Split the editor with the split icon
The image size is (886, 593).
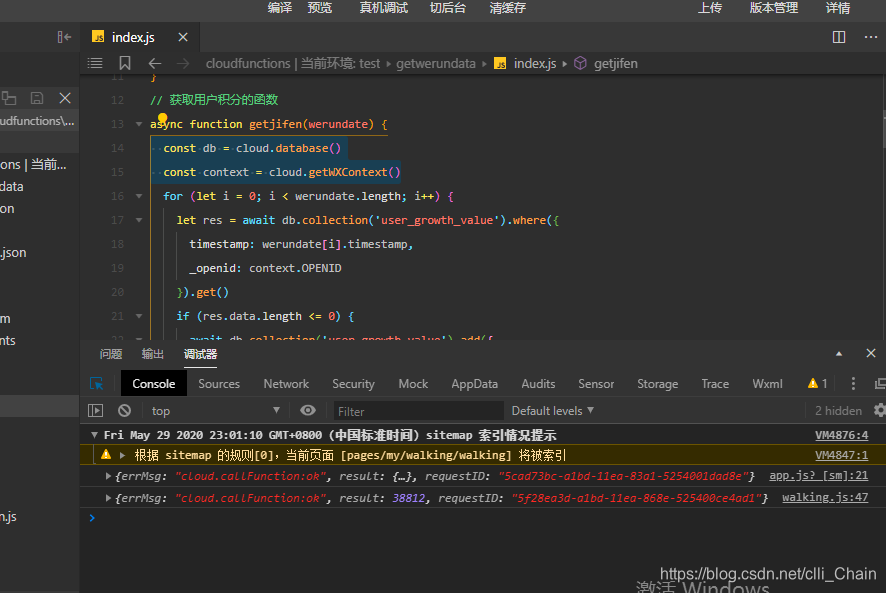[839, 37]
